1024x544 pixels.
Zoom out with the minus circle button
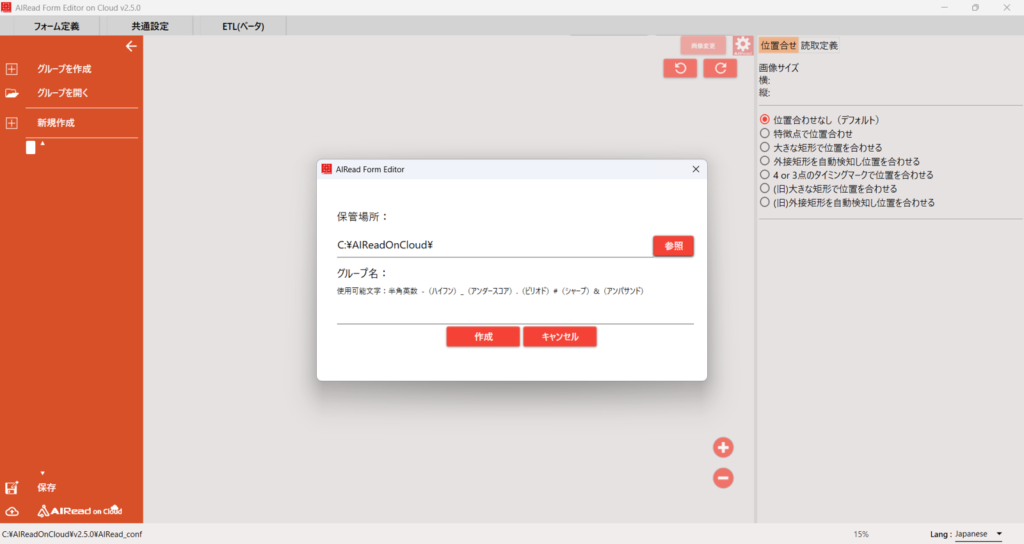[723, 478]
